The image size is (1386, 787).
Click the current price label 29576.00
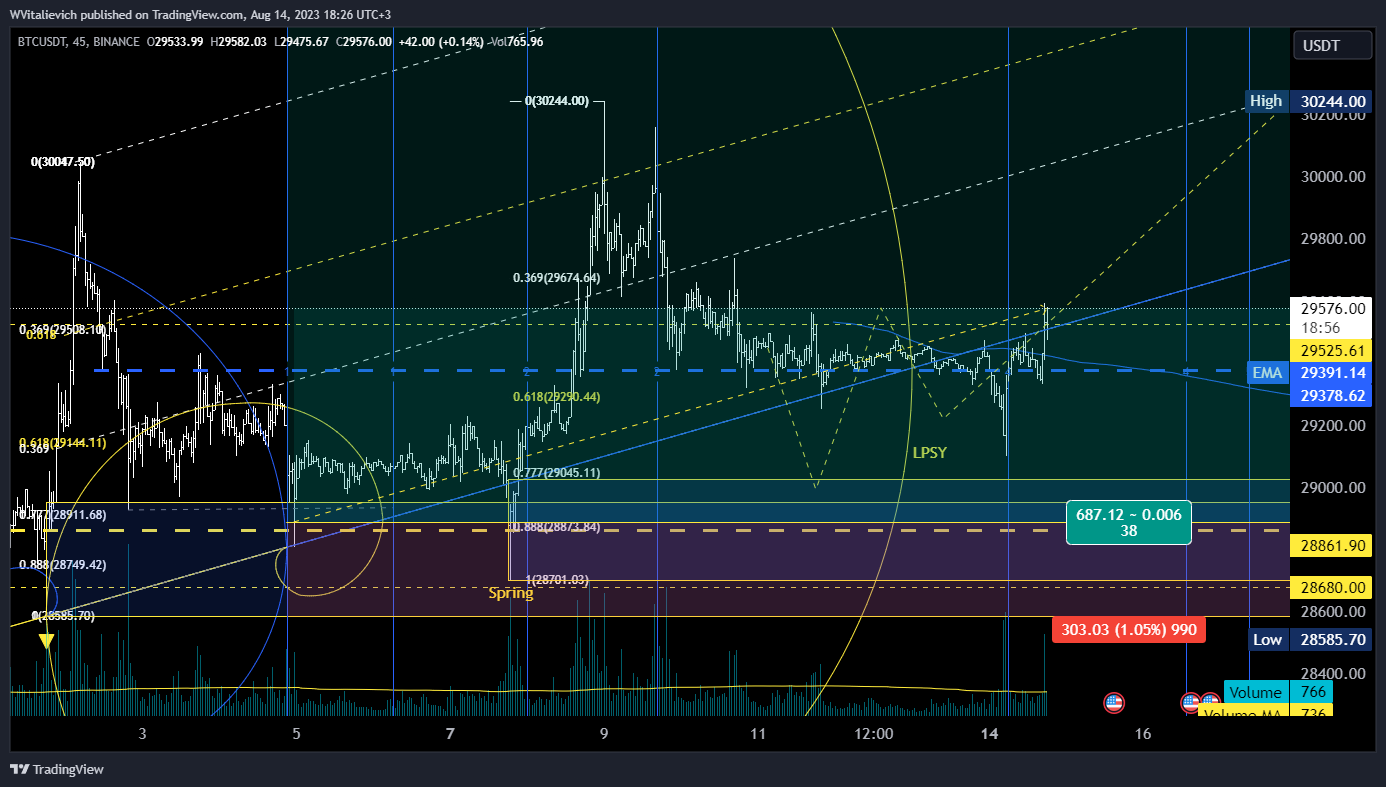1331,309
